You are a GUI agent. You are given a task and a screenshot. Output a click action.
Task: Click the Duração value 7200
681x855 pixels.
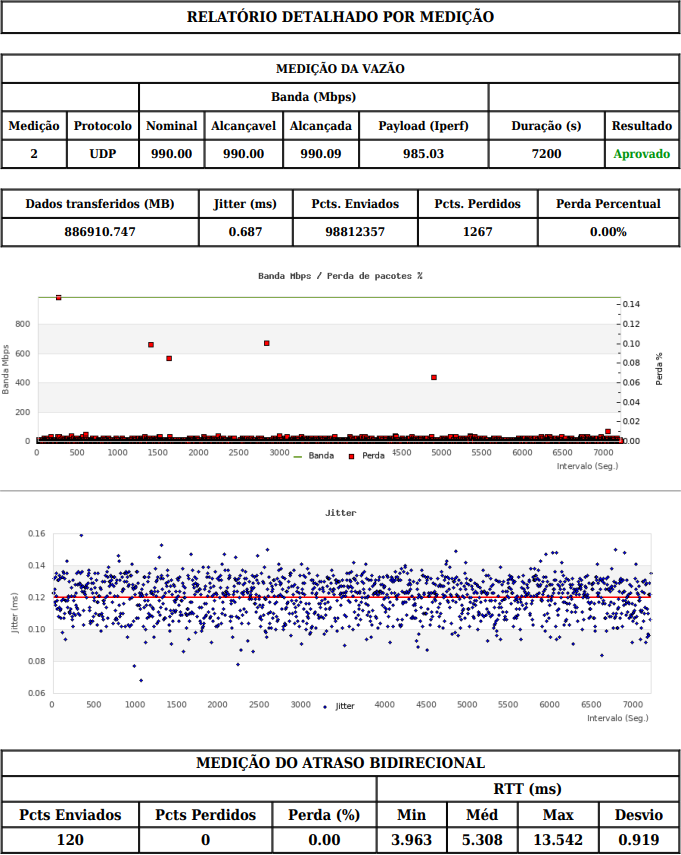click(x=546, y=154)
